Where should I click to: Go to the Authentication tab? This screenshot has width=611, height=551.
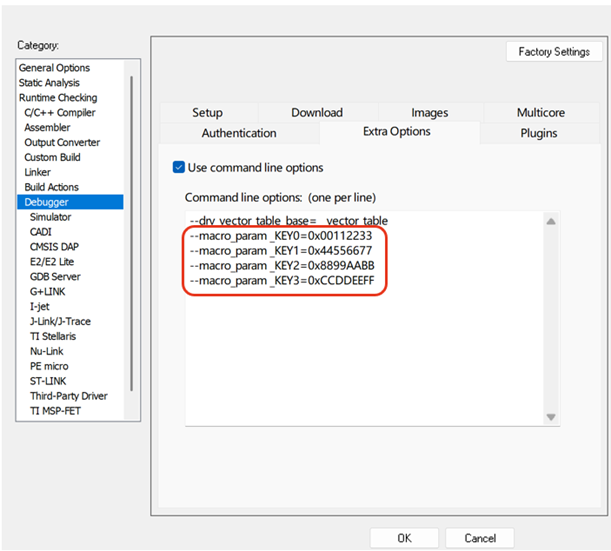pyautogui.click(x=239, y=133)
